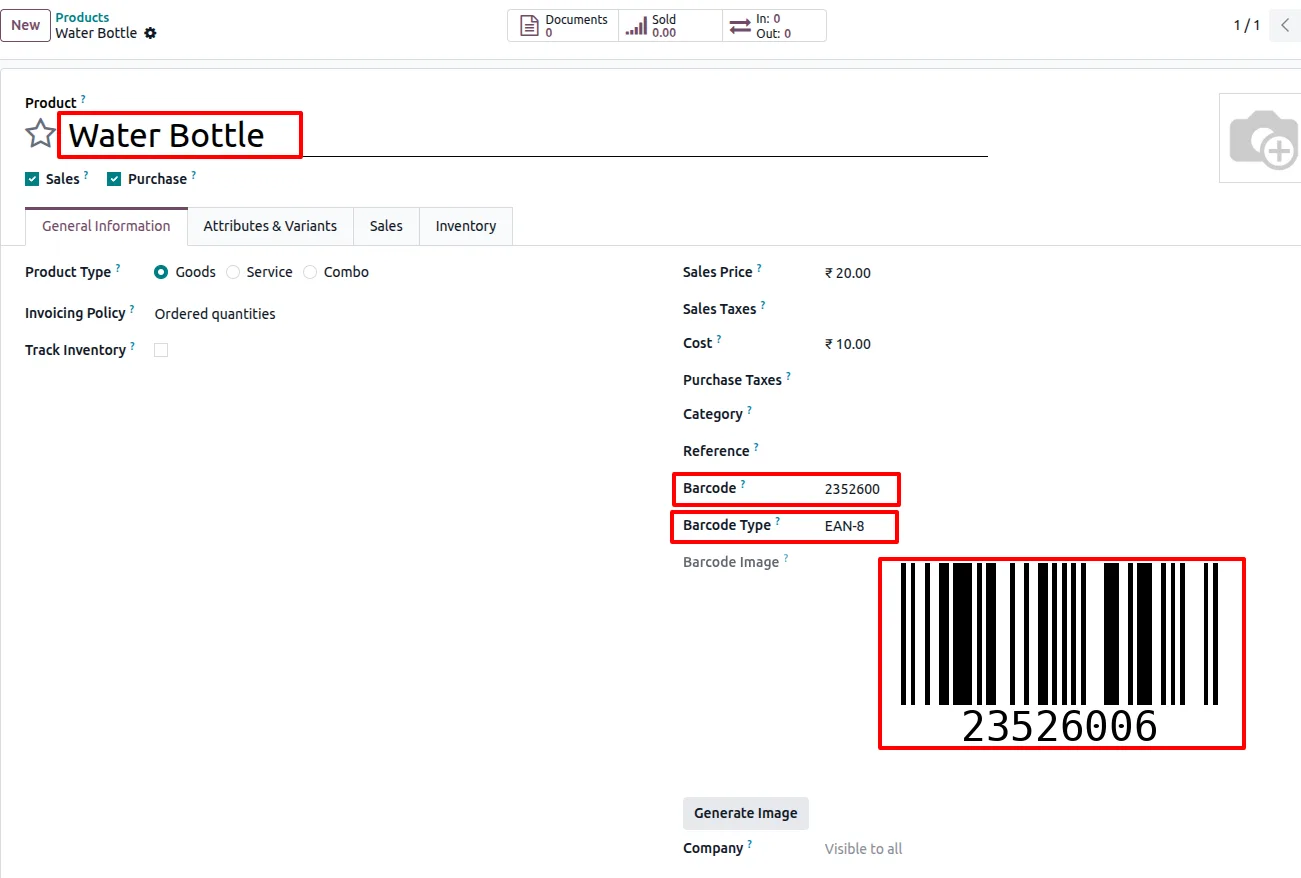The width and height of the screenshot is (1301, 878).
Task: Open the Documents smart button
Action: pyautogui.click(x=563, y=26)
